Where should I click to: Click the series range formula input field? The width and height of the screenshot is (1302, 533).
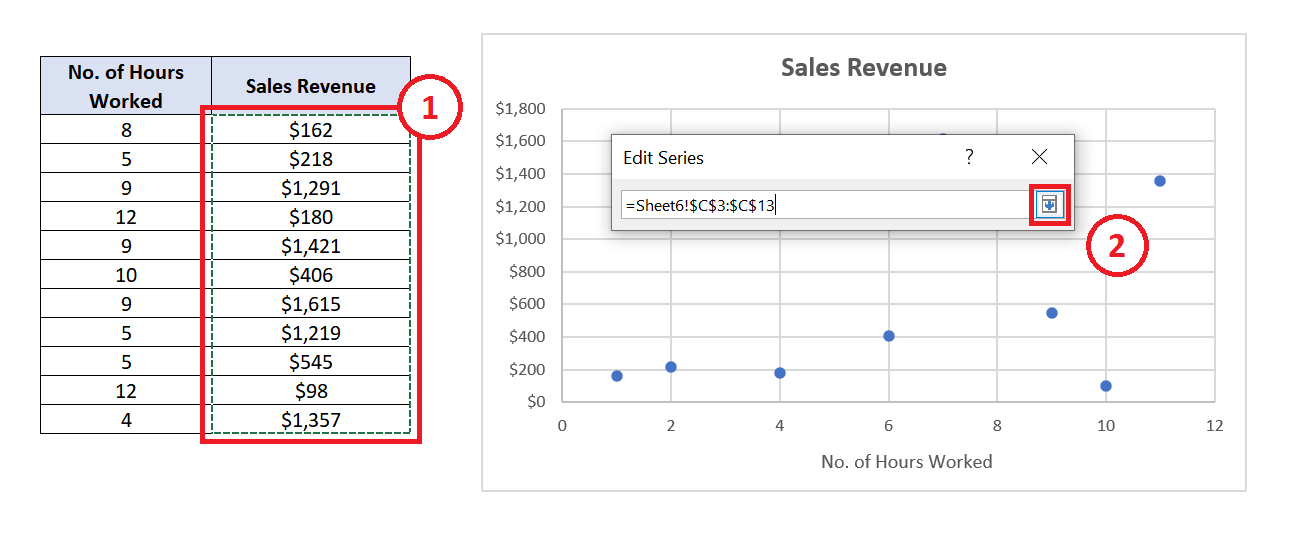coord(820,205)
